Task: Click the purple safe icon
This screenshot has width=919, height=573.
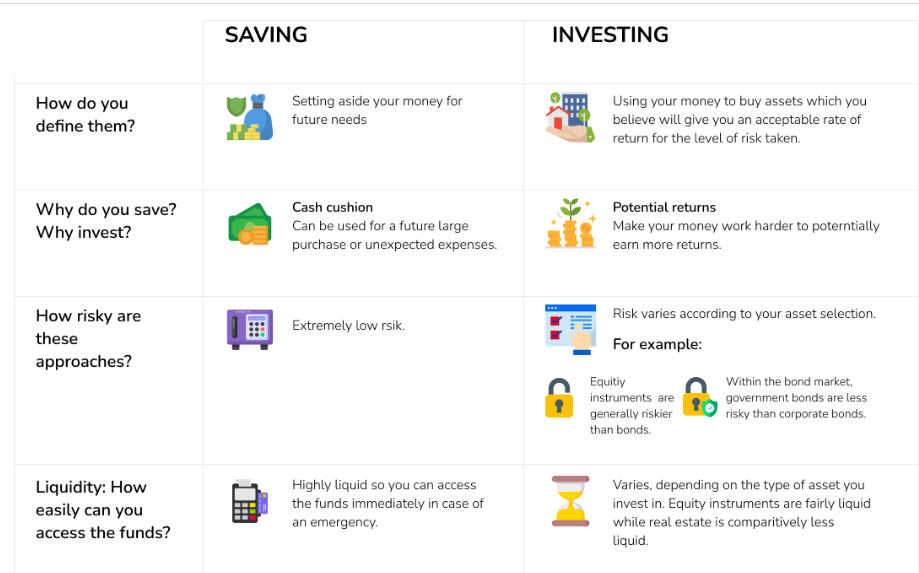Action: click(x=250, y=329)
